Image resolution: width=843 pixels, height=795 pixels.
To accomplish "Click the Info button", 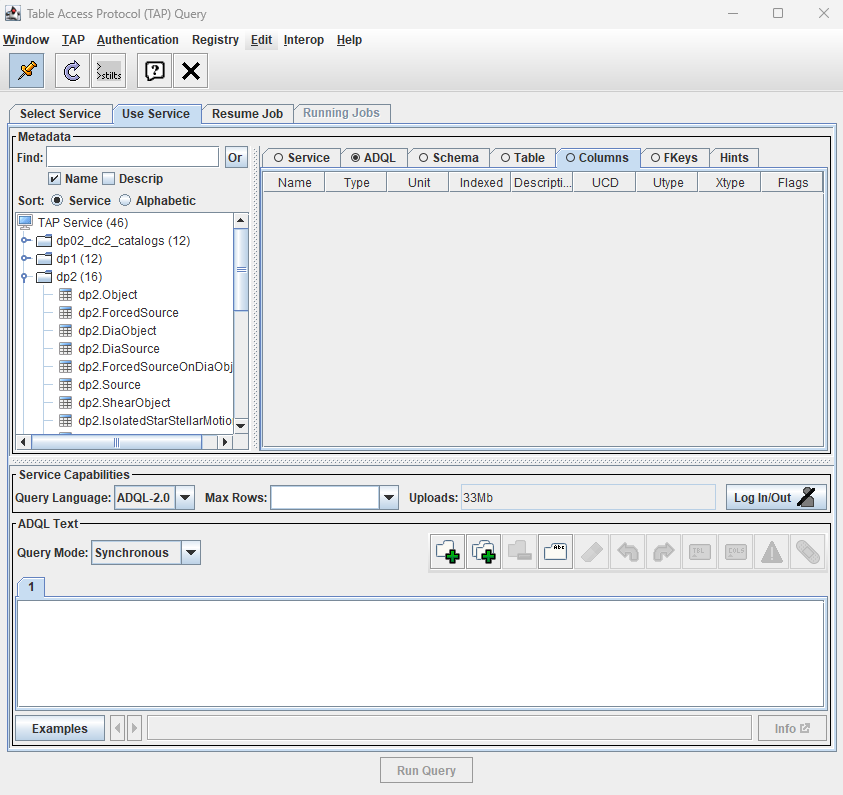I will [x=792, y=728].
